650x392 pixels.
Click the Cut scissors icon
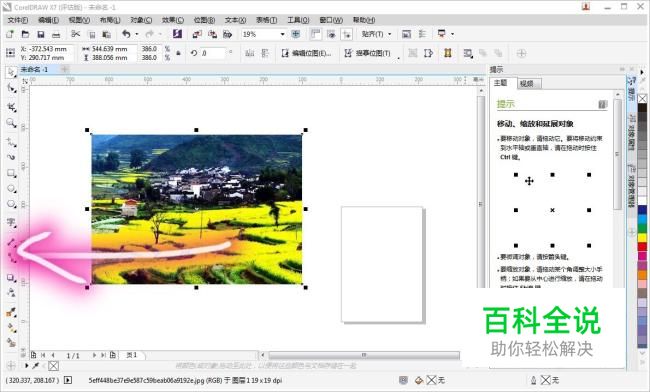(75, 34)
